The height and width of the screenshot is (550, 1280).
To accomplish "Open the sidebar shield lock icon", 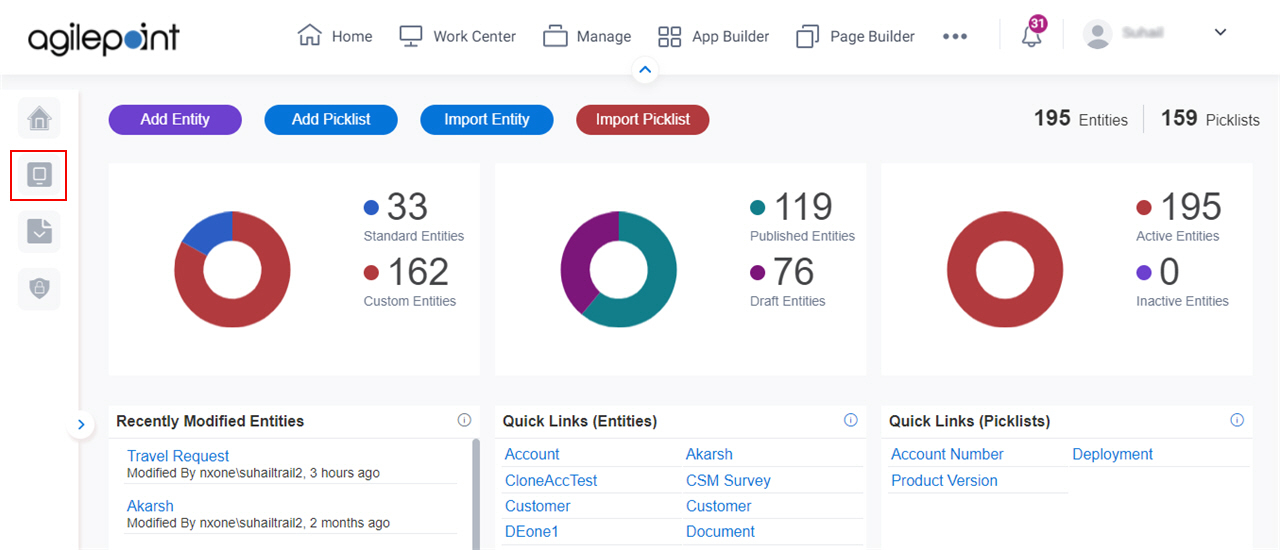I will point(39,289).
